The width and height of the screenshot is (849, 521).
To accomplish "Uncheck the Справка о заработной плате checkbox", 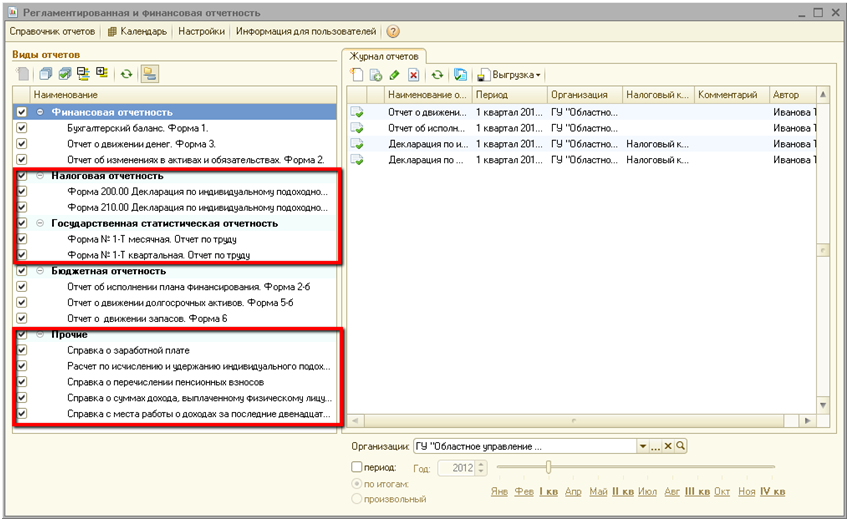I will click(22, 350).
